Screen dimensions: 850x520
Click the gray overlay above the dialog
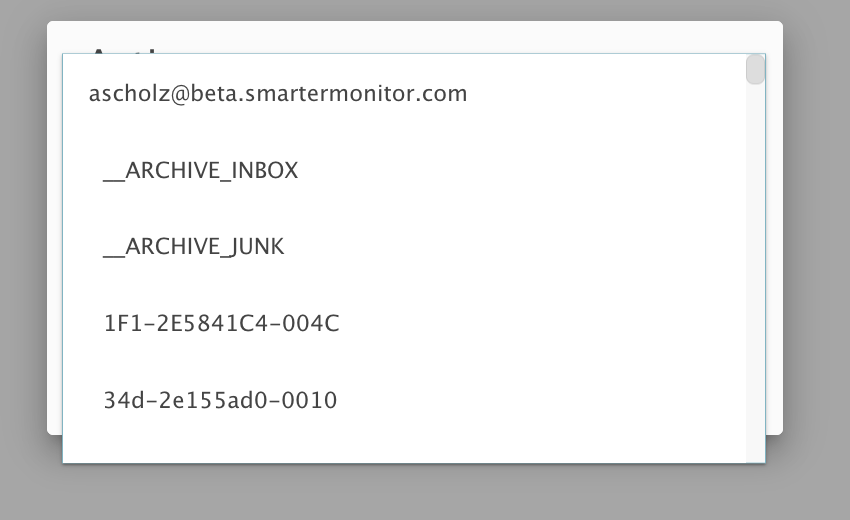pyautogui.click(x=420, y=10)
